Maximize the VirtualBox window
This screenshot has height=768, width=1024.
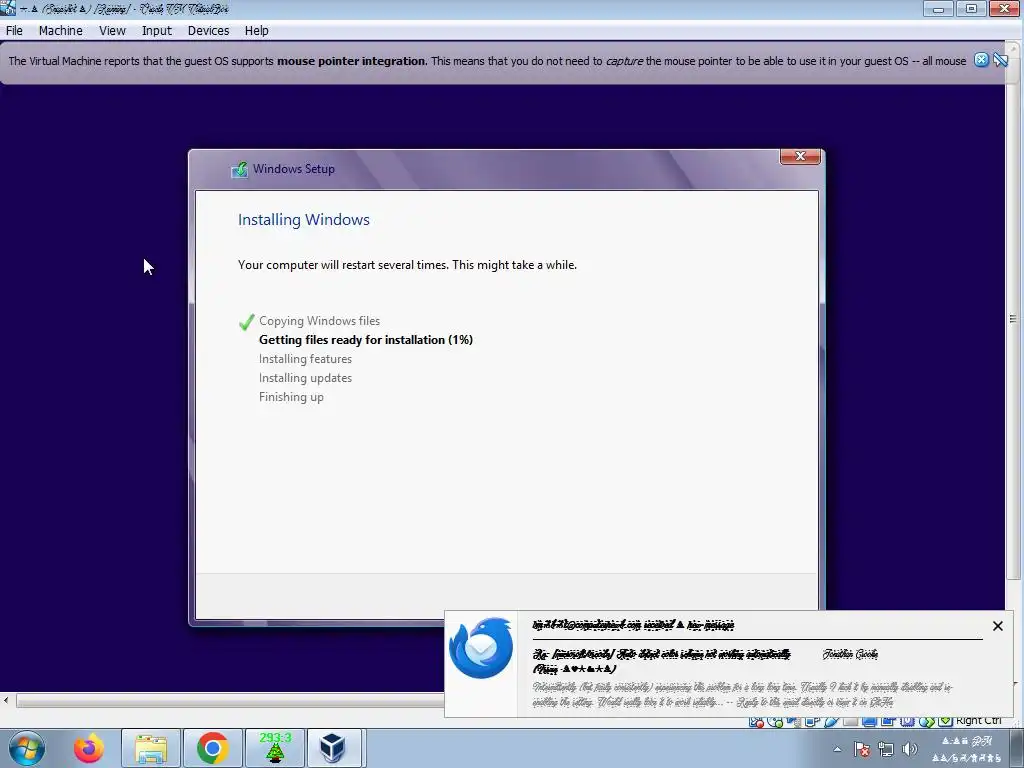pos(971,8)
